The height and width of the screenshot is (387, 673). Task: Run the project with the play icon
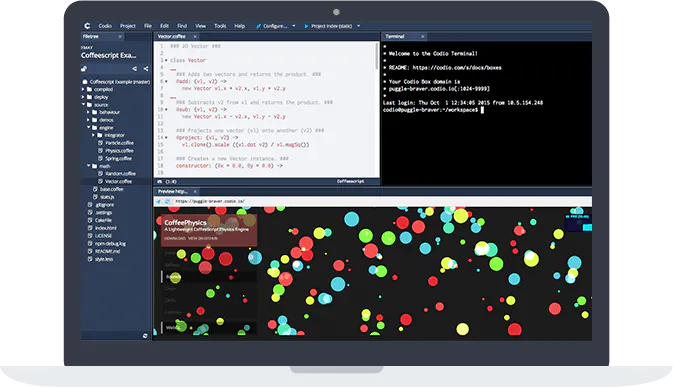pos(306,26)
